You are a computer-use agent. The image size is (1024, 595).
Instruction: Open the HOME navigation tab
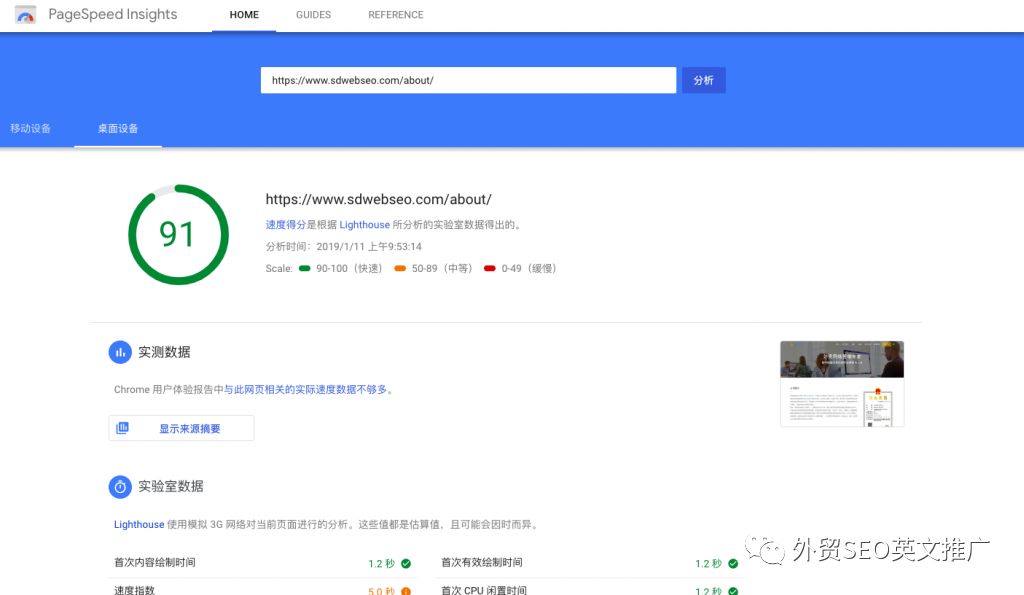[x=244, y=15]
